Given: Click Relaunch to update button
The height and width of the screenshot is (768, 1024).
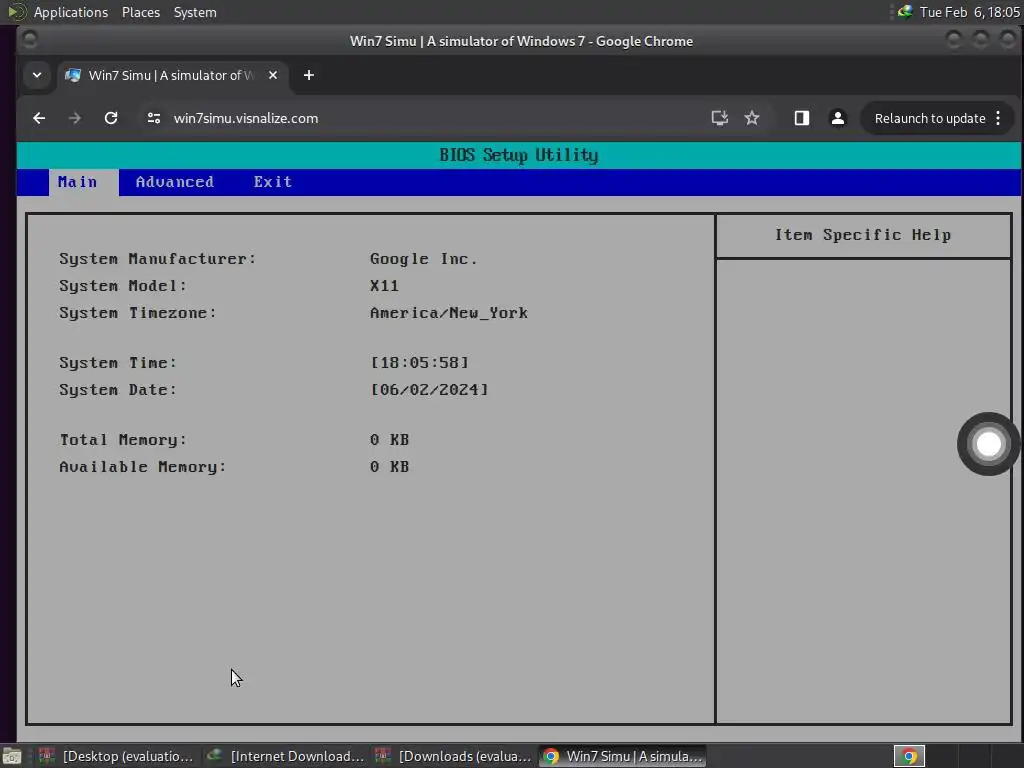Looking at the screenshot, I should (930, 118).
